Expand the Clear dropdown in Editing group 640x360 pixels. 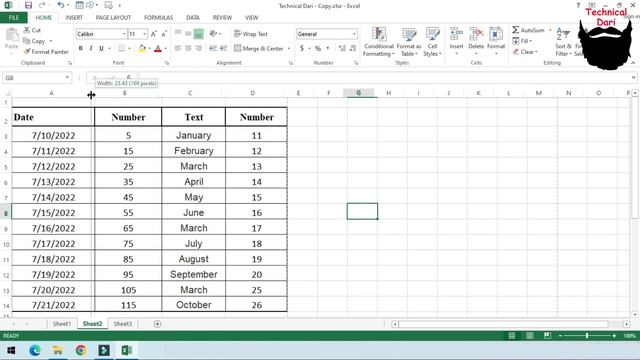click(x=536, y=52)
